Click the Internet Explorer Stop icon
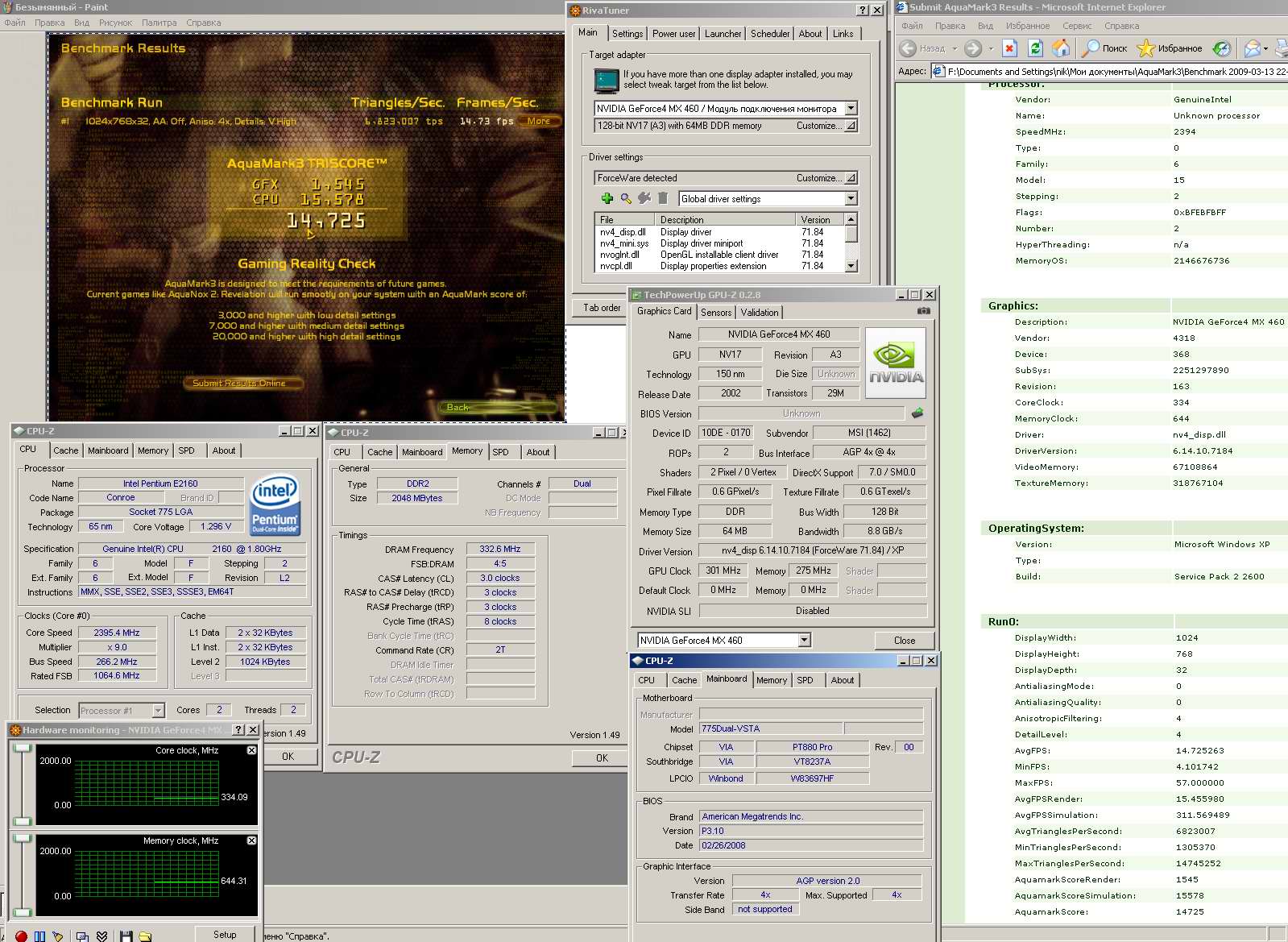The width and height of the screenshot is (1288, 942). [x=1010, y=48]
